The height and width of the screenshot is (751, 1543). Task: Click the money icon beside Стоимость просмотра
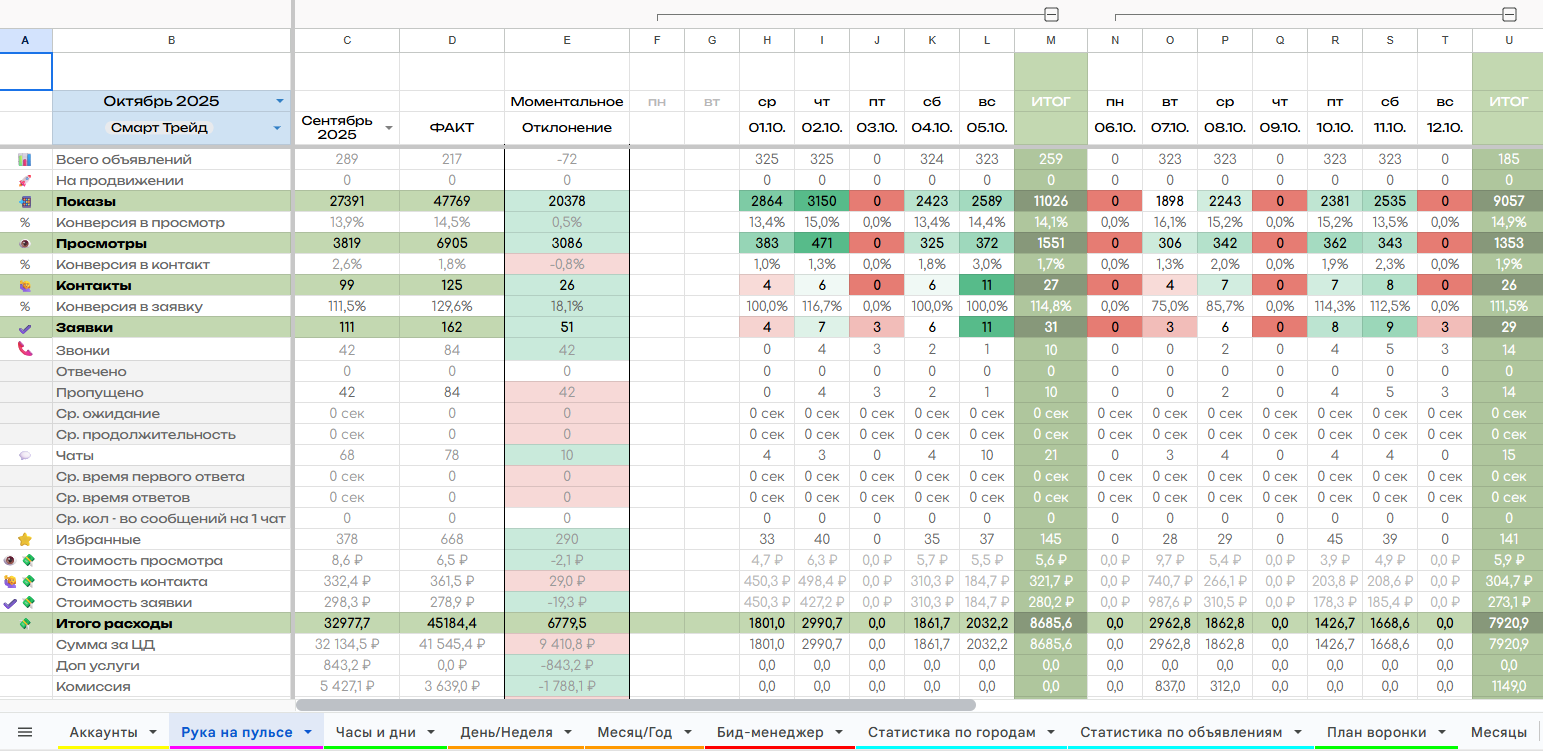pyautogui.click(x=30, y=560)
